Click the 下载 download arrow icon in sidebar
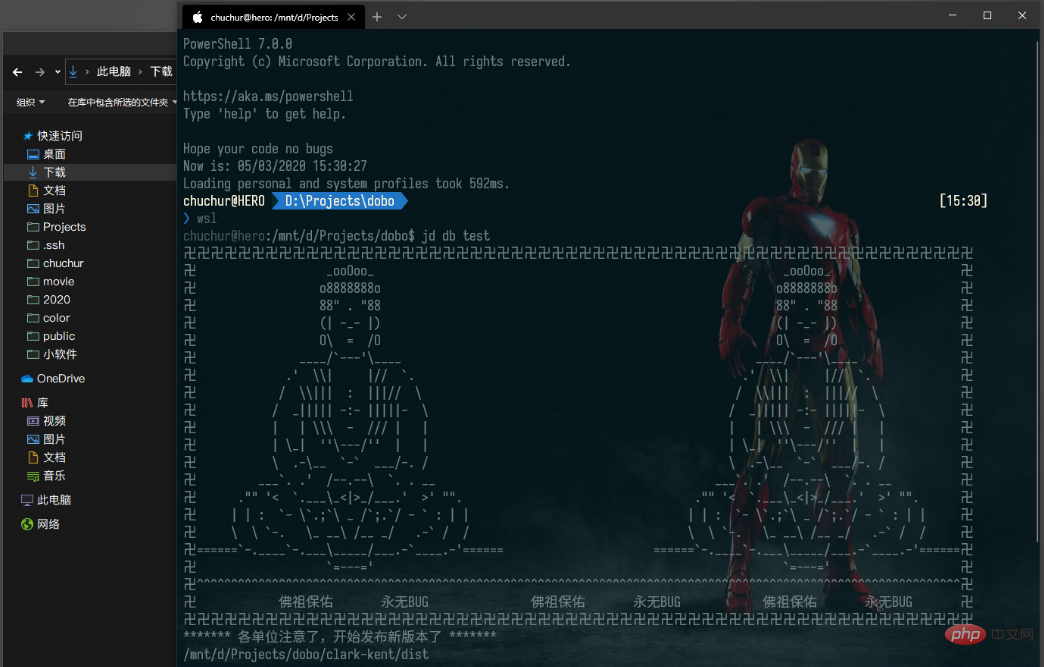The width and height of the screenshot is (1044, 667). pyautogui.click(x=33, y=172)
